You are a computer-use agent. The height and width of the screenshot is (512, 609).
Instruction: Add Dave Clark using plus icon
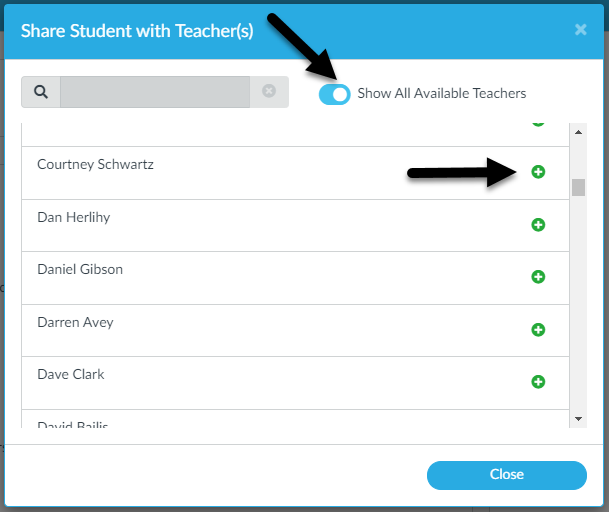(538, 381)
